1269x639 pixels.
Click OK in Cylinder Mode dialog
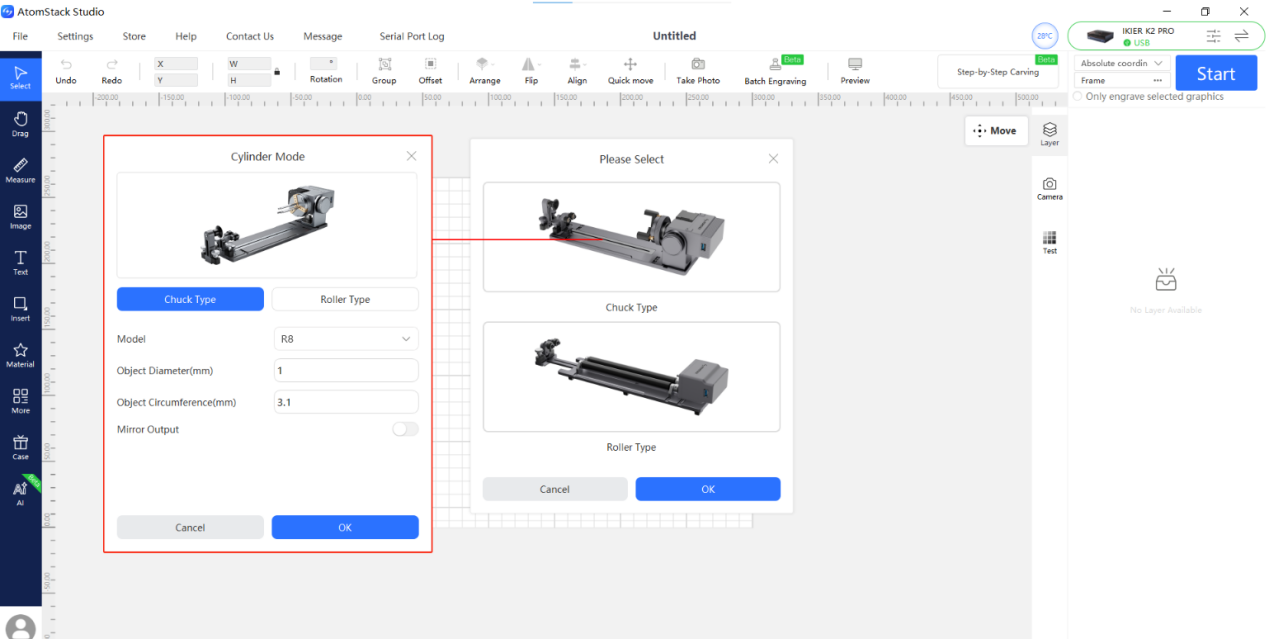[x=345, y=527]
